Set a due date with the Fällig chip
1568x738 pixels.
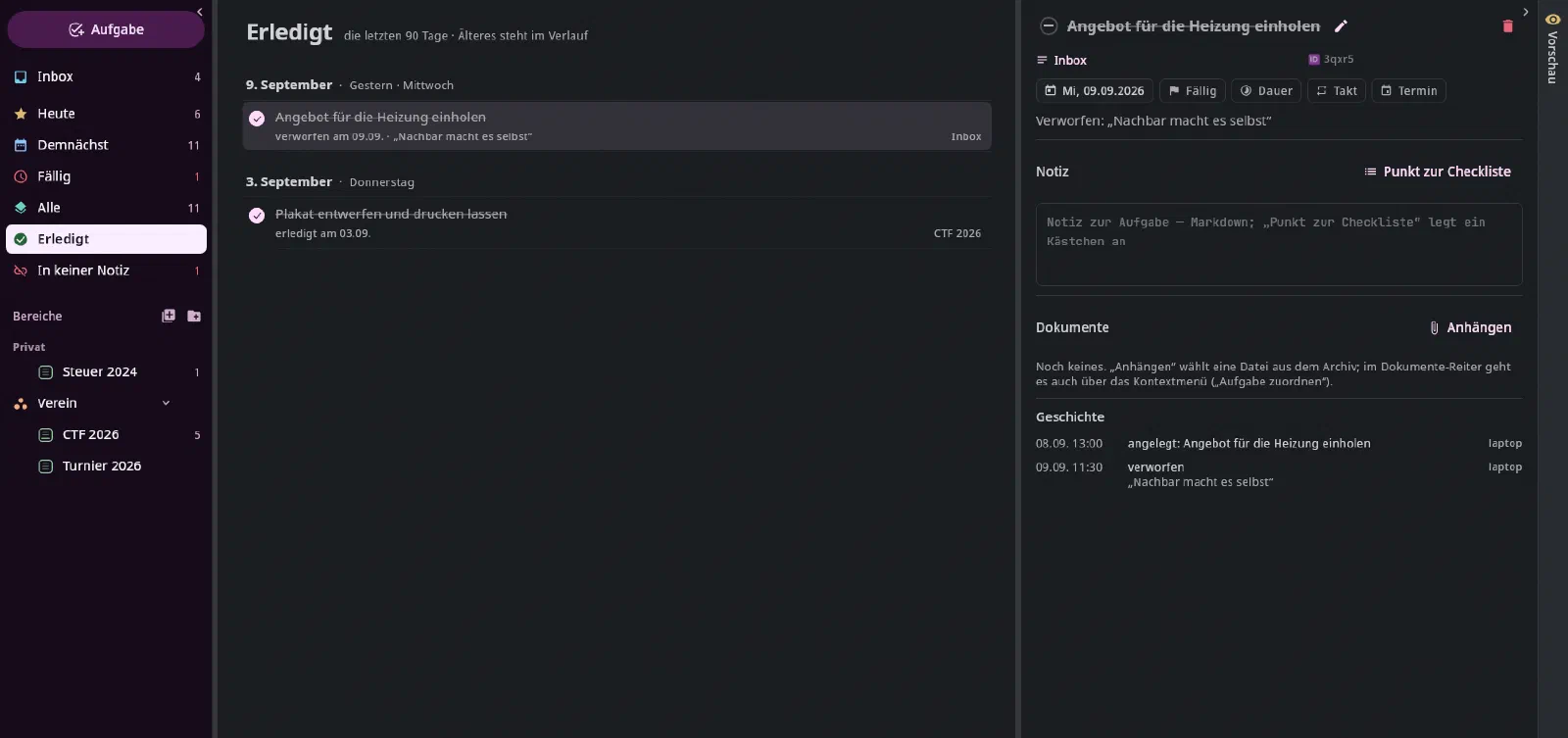point(1193,91)
